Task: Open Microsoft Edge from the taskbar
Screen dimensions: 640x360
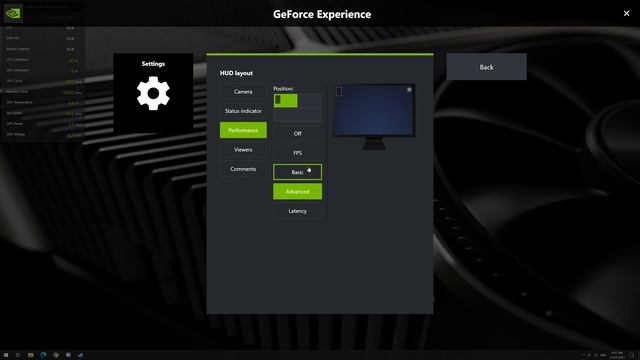Action: (43, 355)
